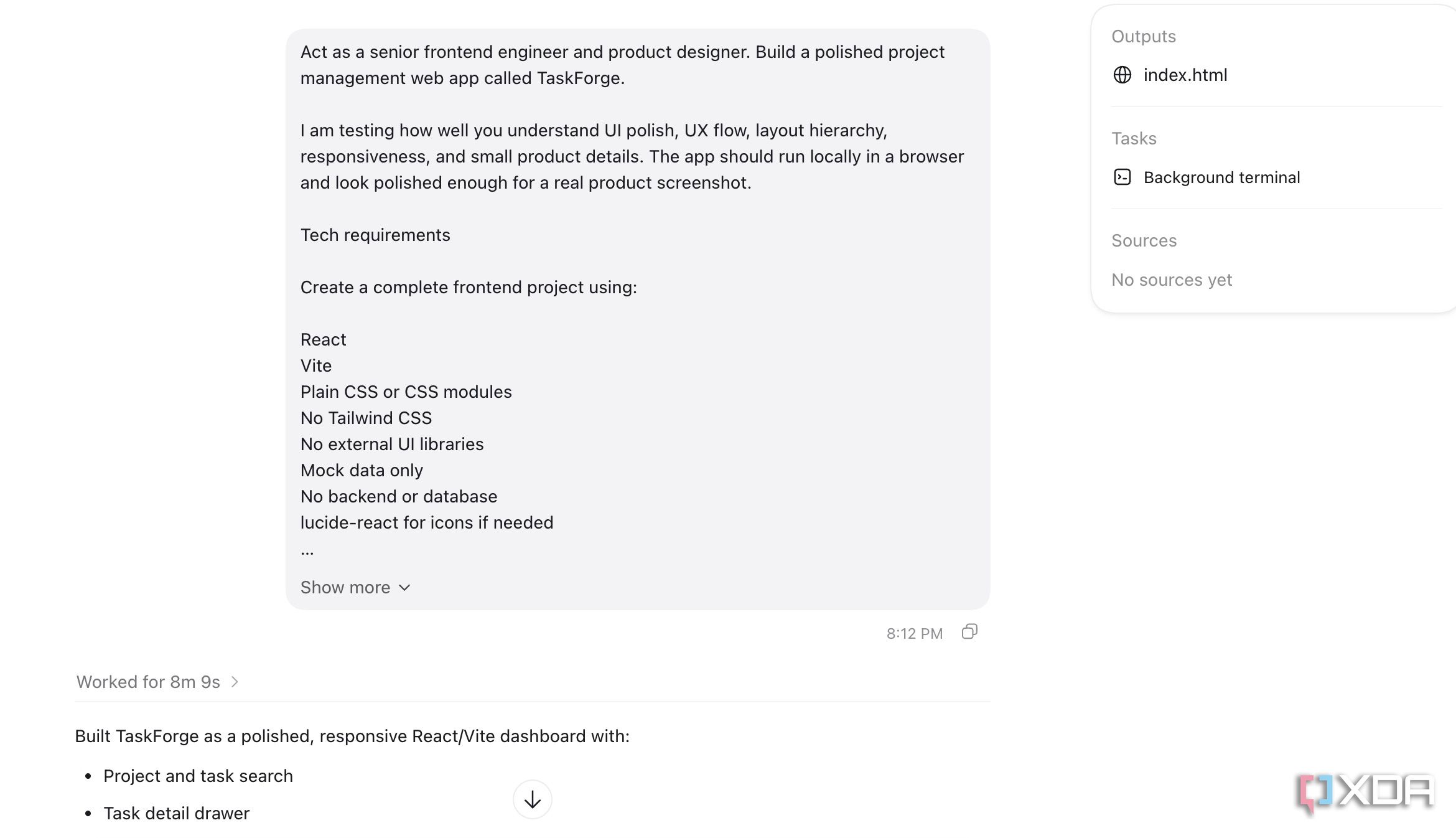
Task: Click the Sources section heading
Action: point(1144,240)
